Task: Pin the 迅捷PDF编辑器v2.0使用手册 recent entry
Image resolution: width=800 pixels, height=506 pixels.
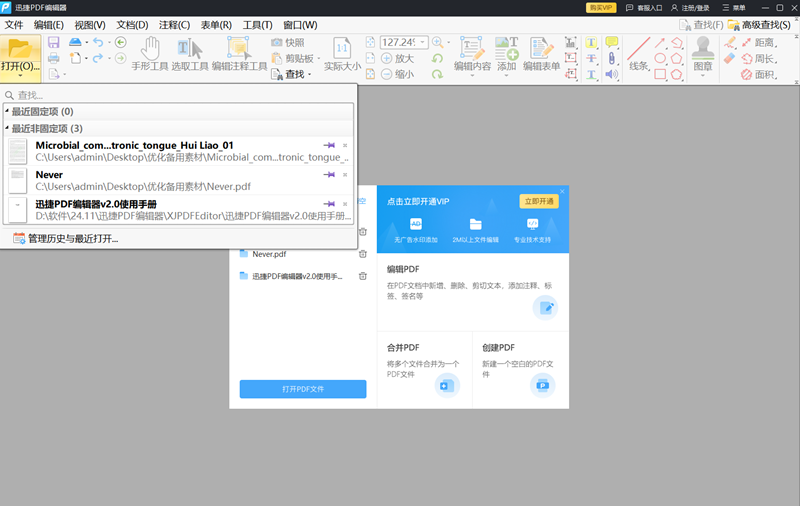Action: click(x=329, y=204)
